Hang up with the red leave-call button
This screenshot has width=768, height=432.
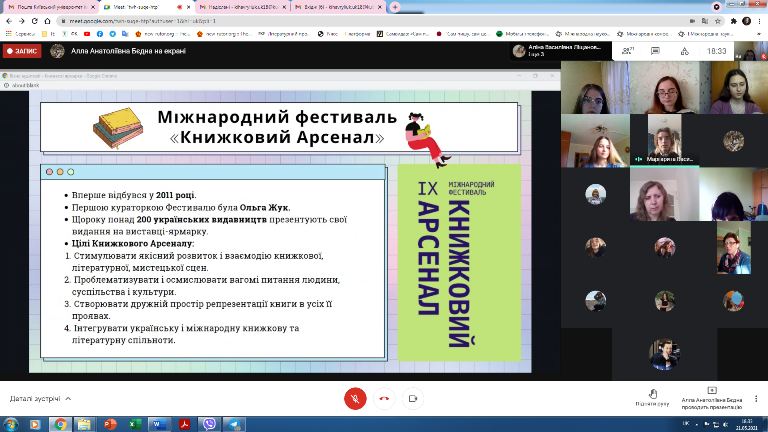384,397
